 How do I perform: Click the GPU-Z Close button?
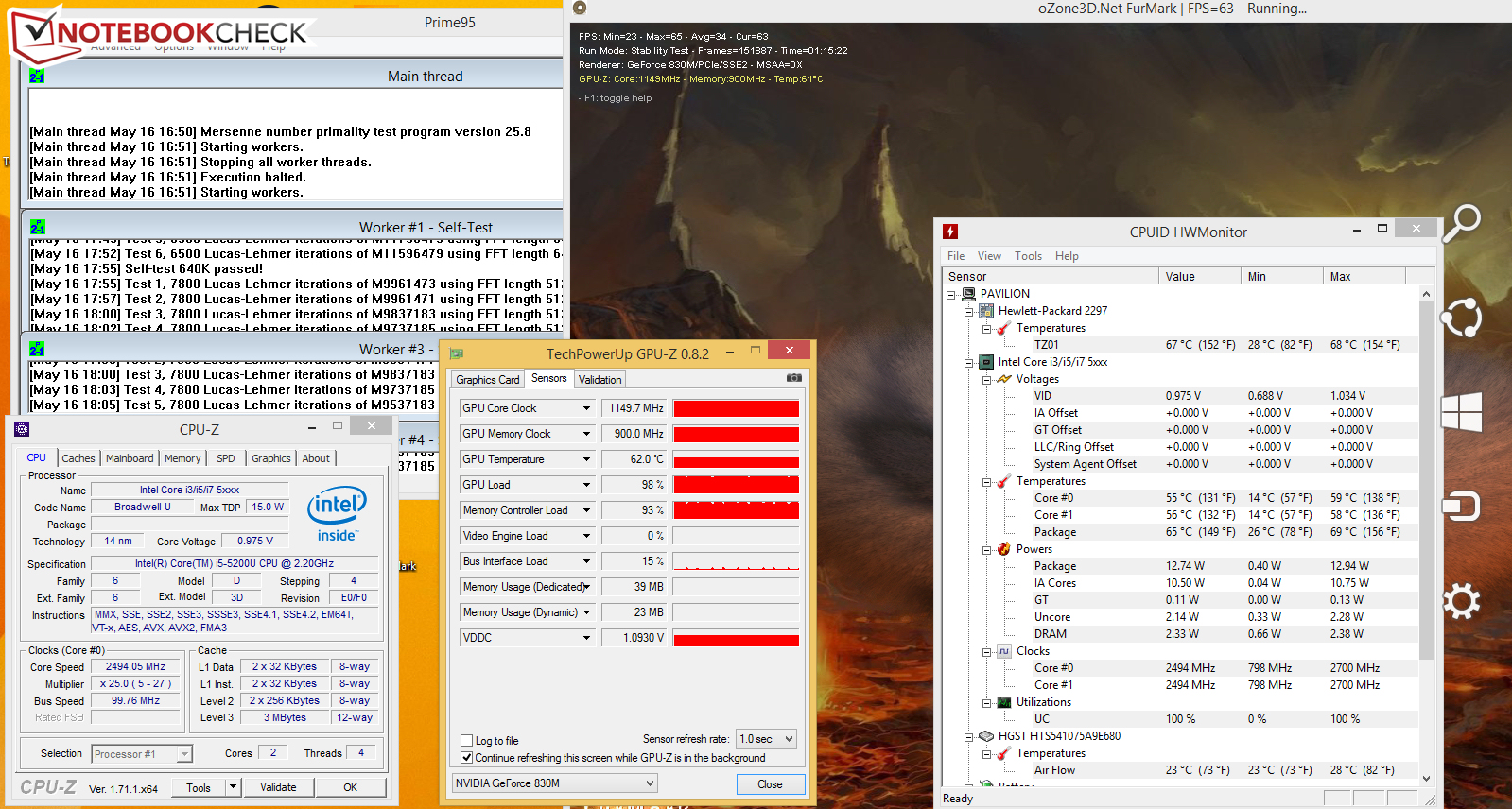[x=770, y=784]
